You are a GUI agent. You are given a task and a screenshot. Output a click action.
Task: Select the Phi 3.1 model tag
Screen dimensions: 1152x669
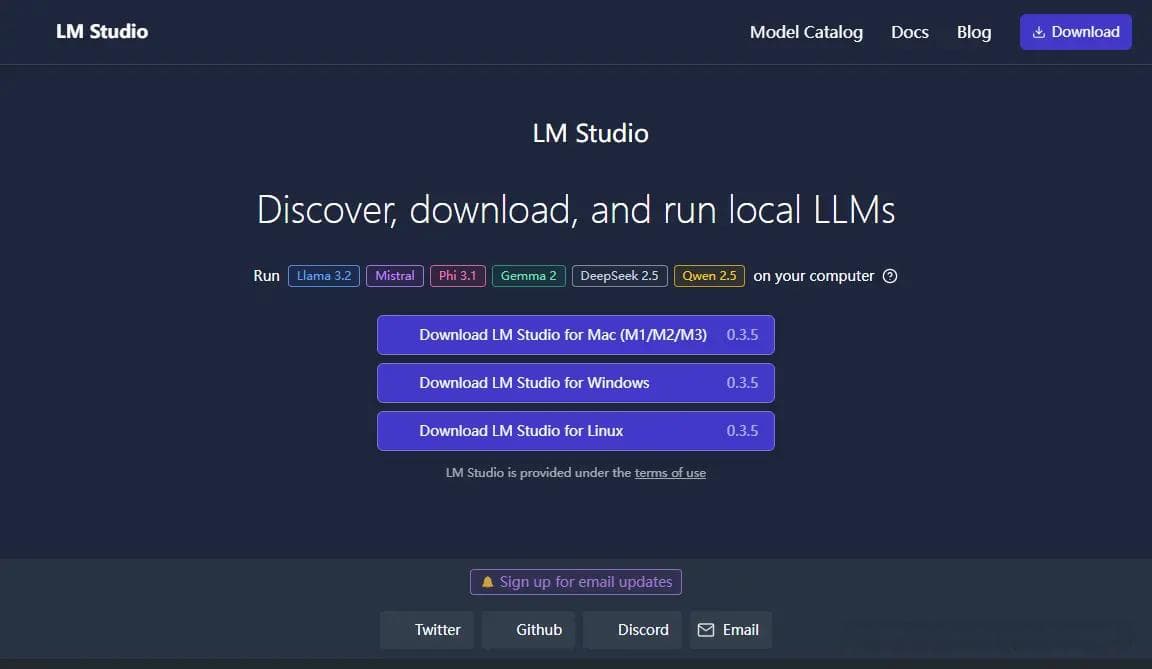click(457, 276)
